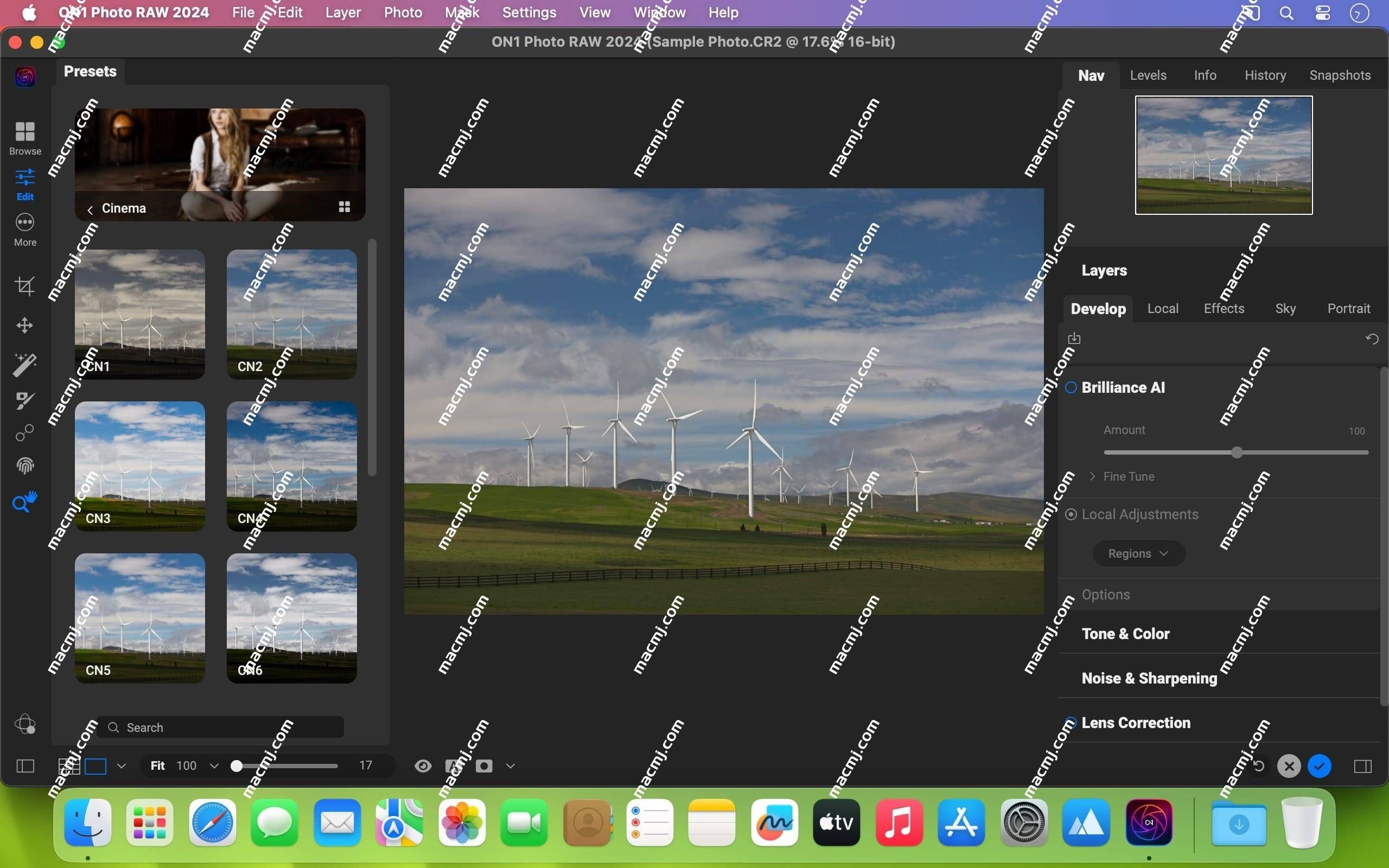Toggle Brilliance AI adjustment on
This screenshot has width=1389, height=868.
(1071, 388)
